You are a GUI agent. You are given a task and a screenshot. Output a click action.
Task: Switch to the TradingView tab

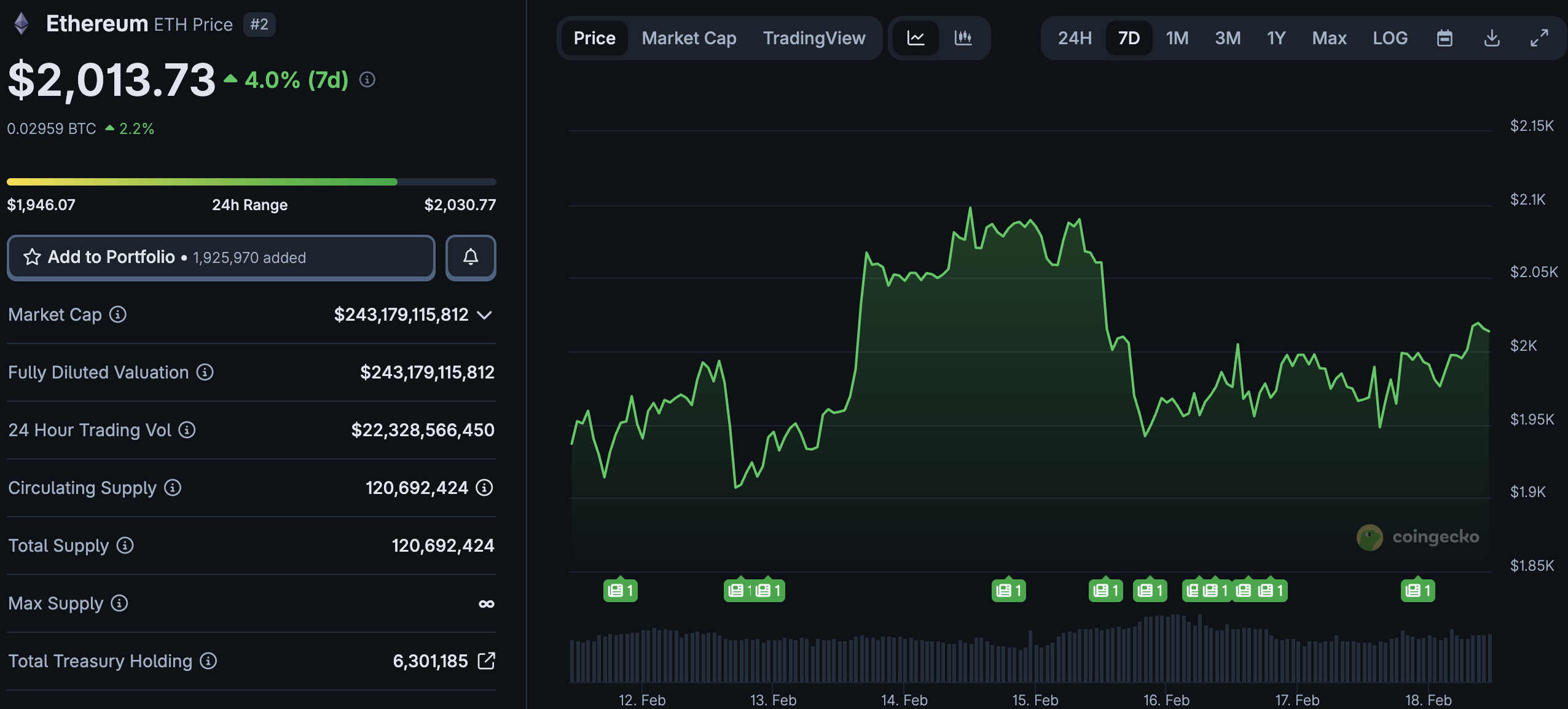[814, 38]
